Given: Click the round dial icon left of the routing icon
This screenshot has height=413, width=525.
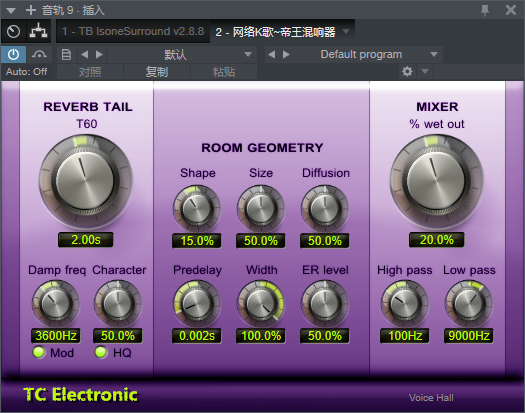Looking at the screenshot, I should [x=13, y=31].
